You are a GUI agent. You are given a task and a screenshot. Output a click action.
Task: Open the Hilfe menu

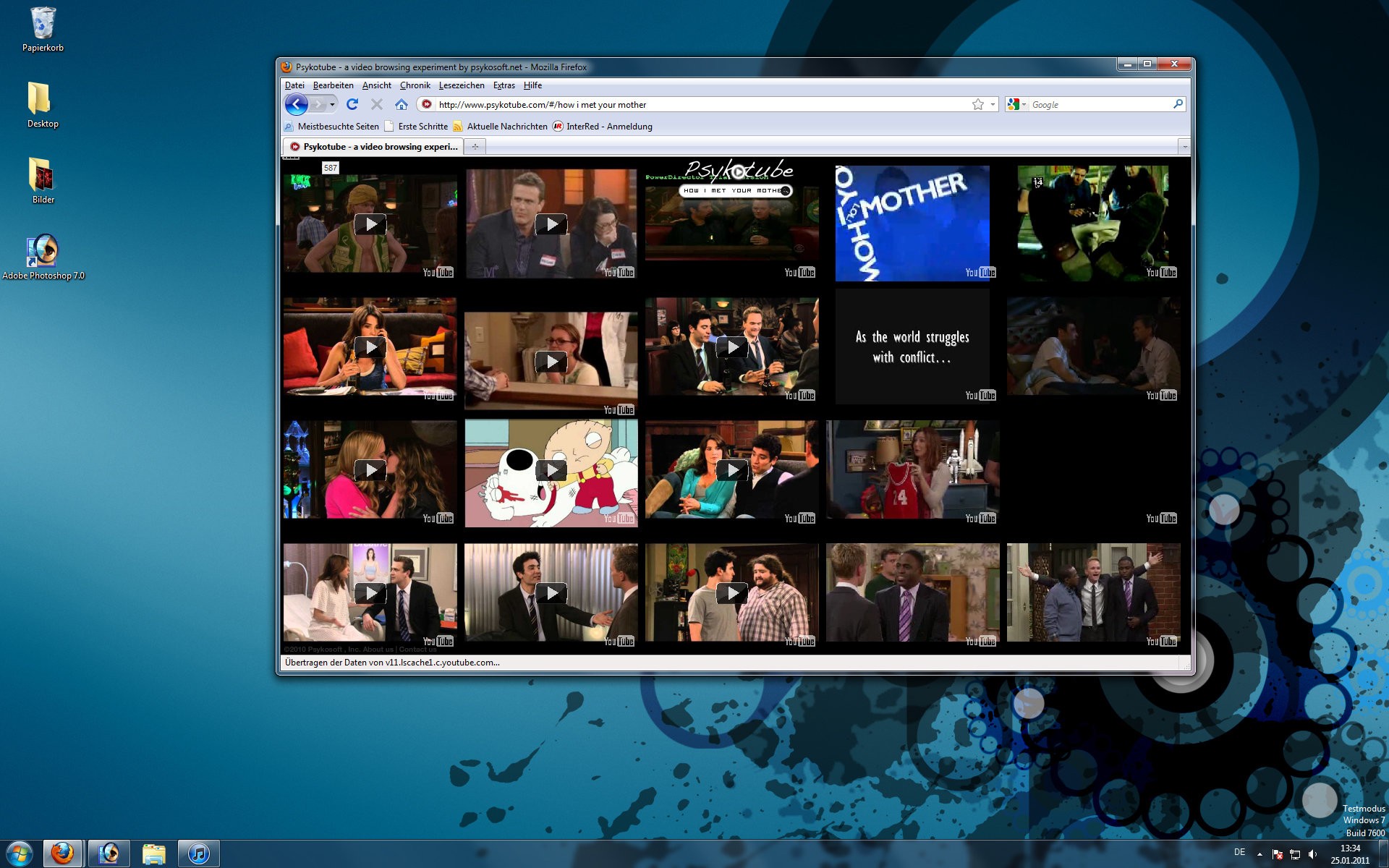click(532, 85)
